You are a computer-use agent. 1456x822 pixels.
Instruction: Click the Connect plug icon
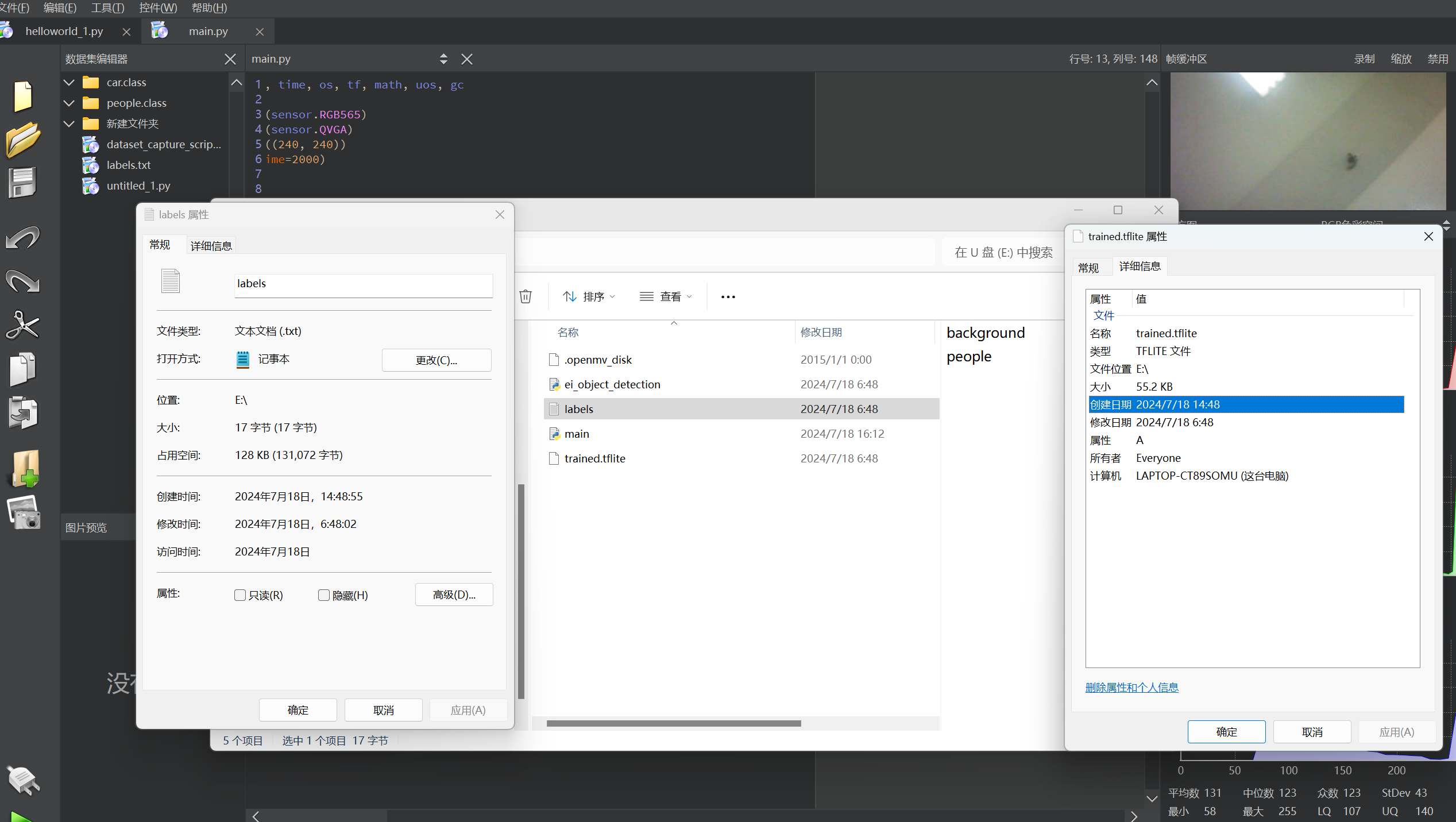pyautogui.click(x=23, y=780)
